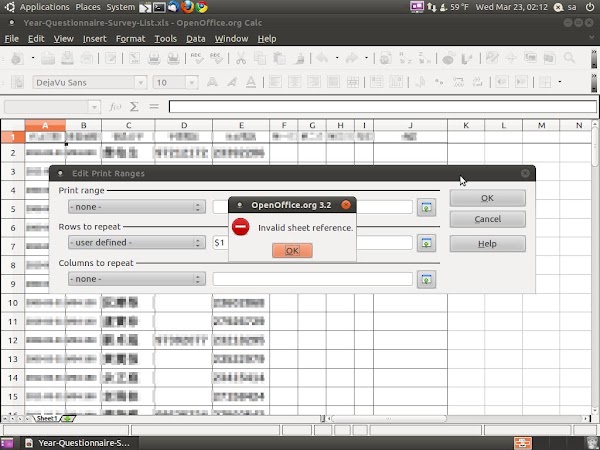The image size is (600, 450).
Task: Click the Sort Descending icon
Action: tap(424, 58)
